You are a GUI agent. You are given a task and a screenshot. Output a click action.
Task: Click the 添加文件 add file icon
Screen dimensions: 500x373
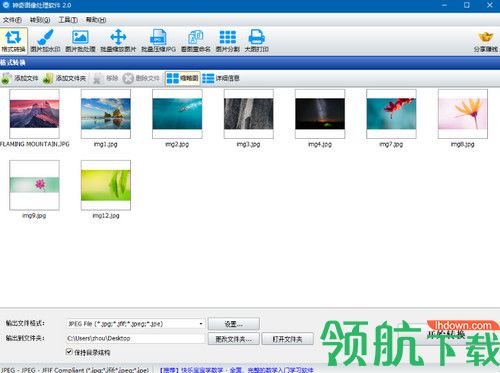tap(7, 79)
